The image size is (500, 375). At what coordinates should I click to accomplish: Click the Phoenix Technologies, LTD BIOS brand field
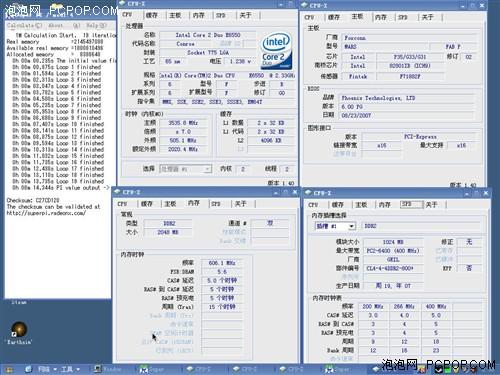tap(407, 98)
